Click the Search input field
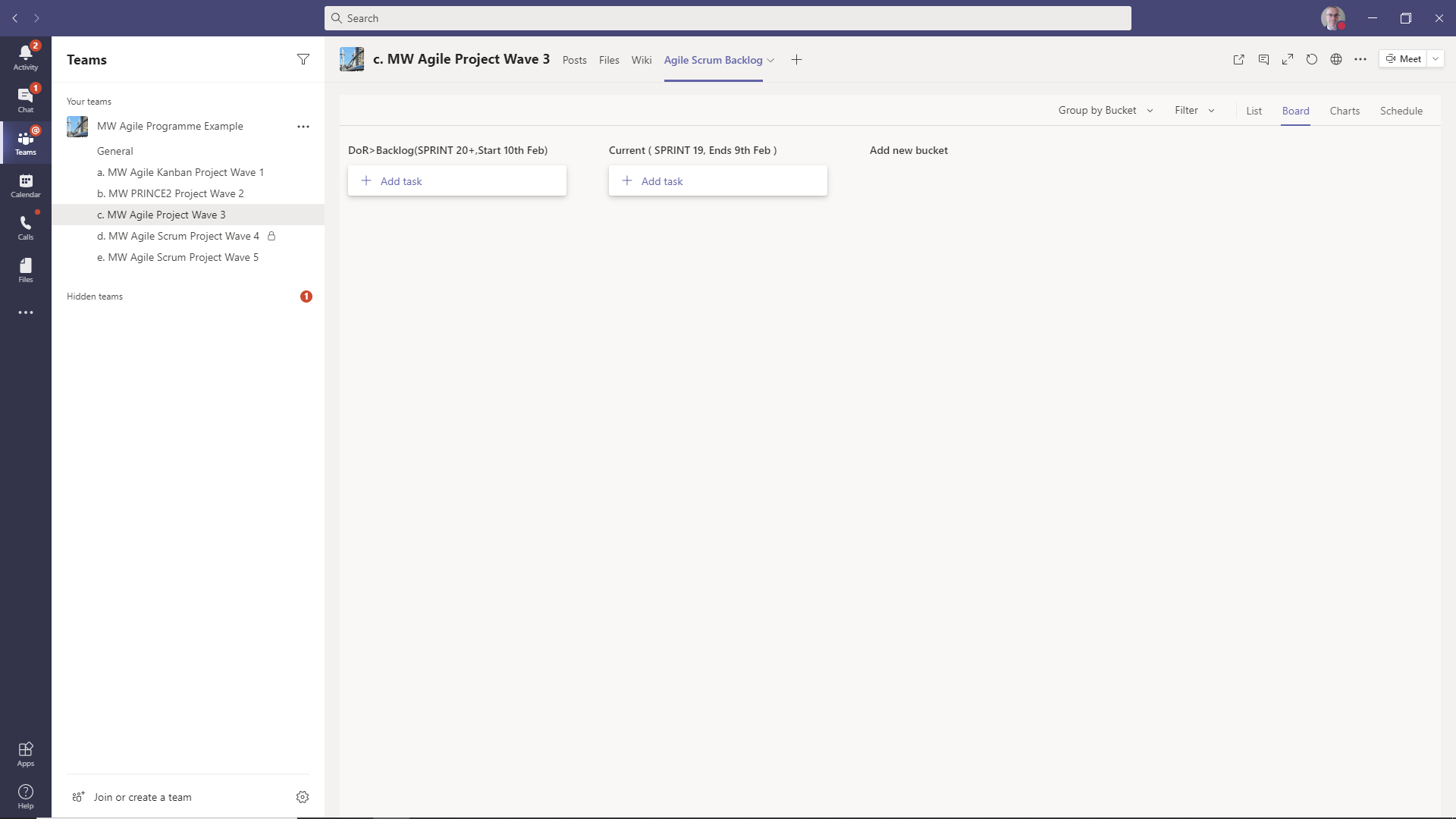Image resolution: width=1456 pixels, height=819 pixels. (728, 18)
